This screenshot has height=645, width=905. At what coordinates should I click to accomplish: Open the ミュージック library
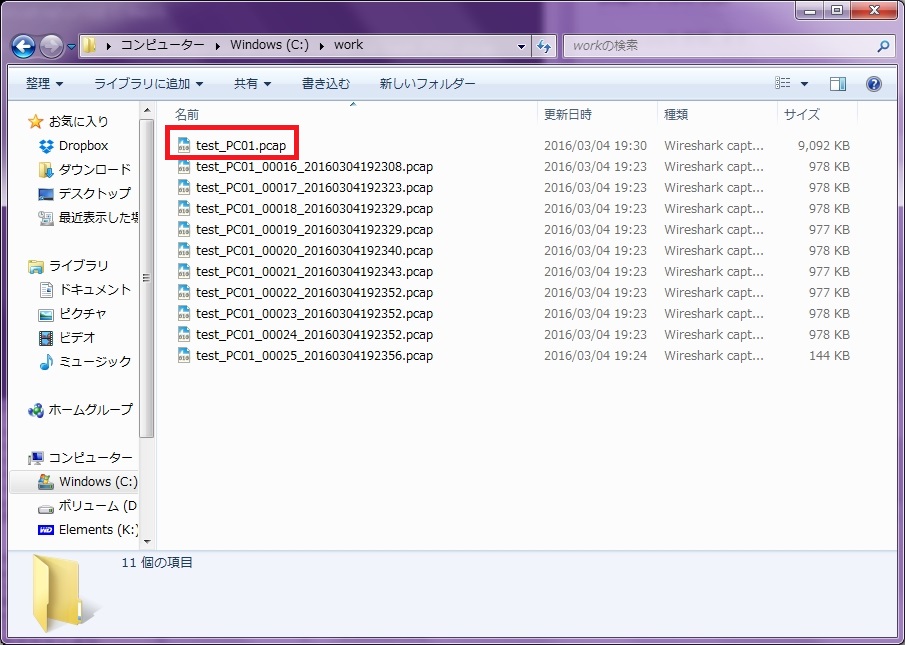click(x=95, y=362)
